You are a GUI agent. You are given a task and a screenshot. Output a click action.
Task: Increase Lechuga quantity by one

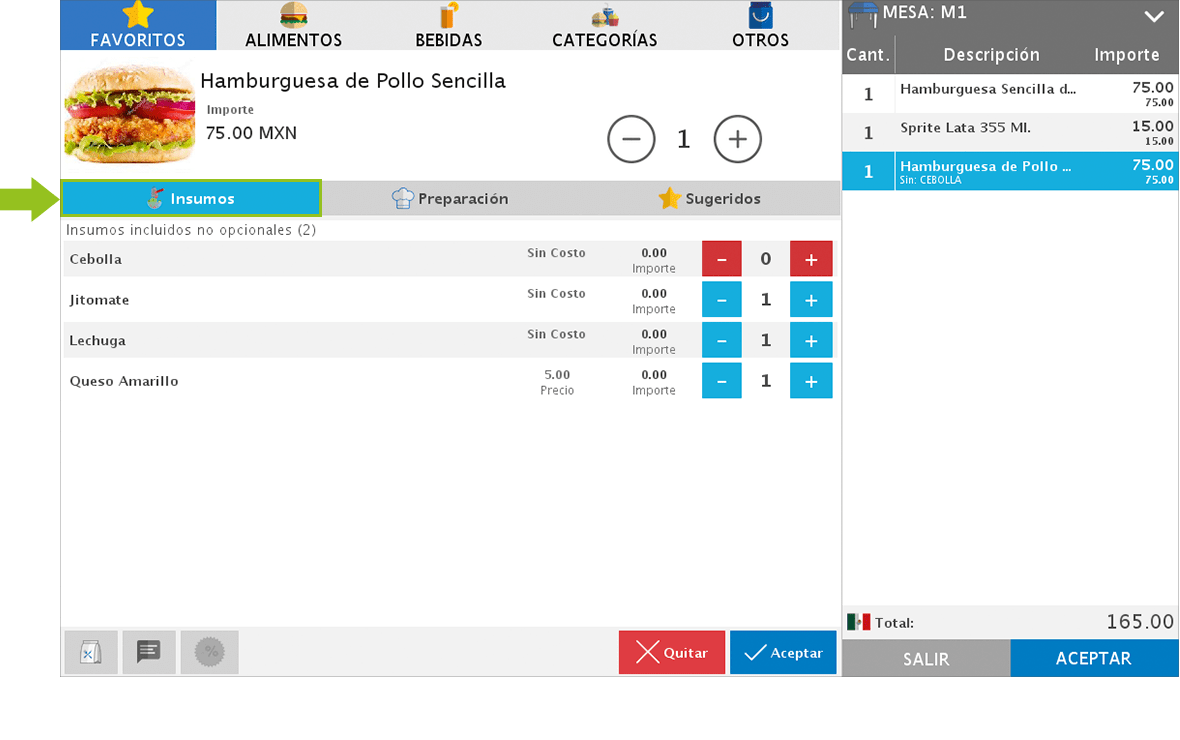coord(811,341)
